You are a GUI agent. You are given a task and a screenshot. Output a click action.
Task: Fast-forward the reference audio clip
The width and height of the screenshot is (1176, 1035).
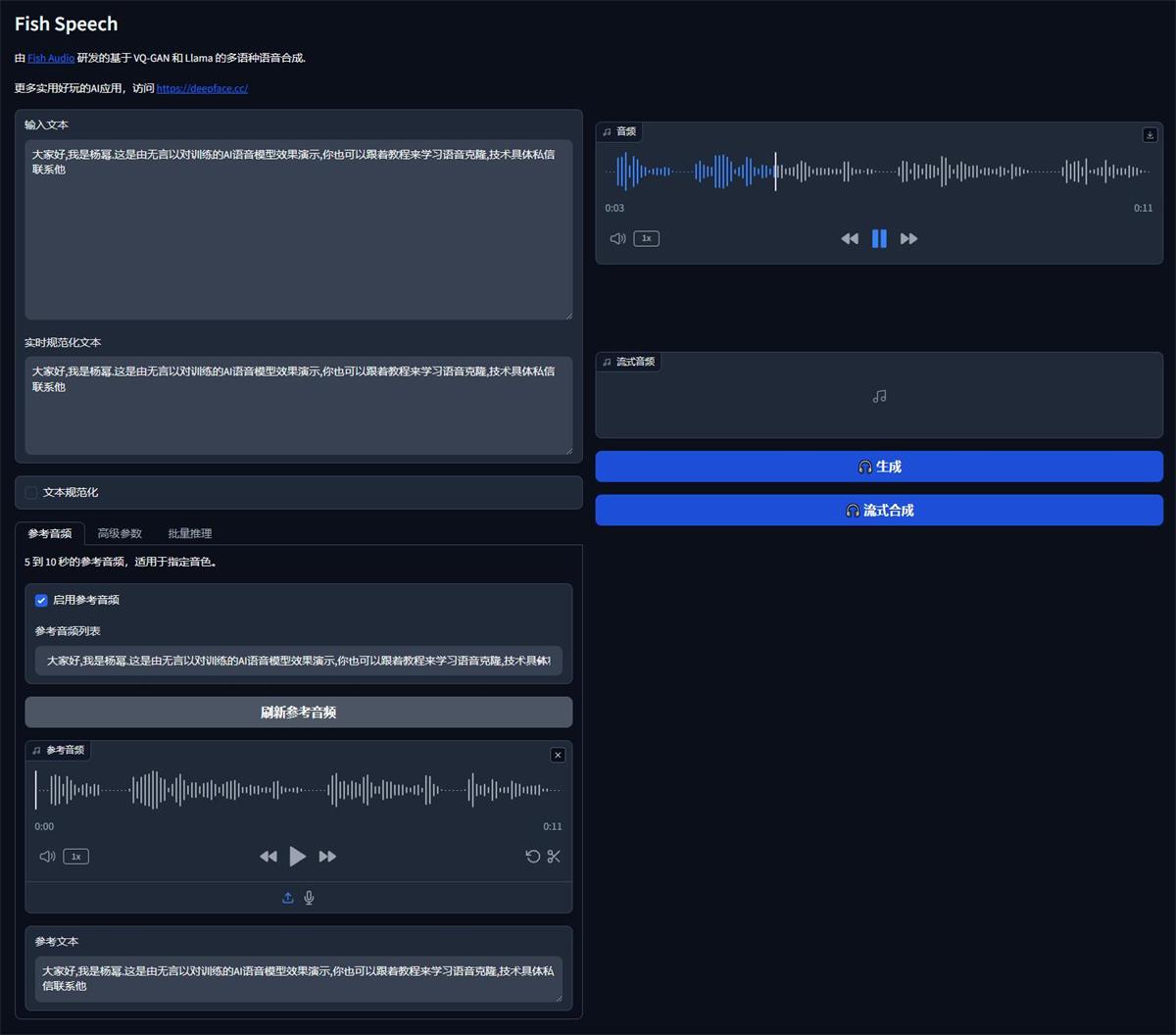point(327,857)
